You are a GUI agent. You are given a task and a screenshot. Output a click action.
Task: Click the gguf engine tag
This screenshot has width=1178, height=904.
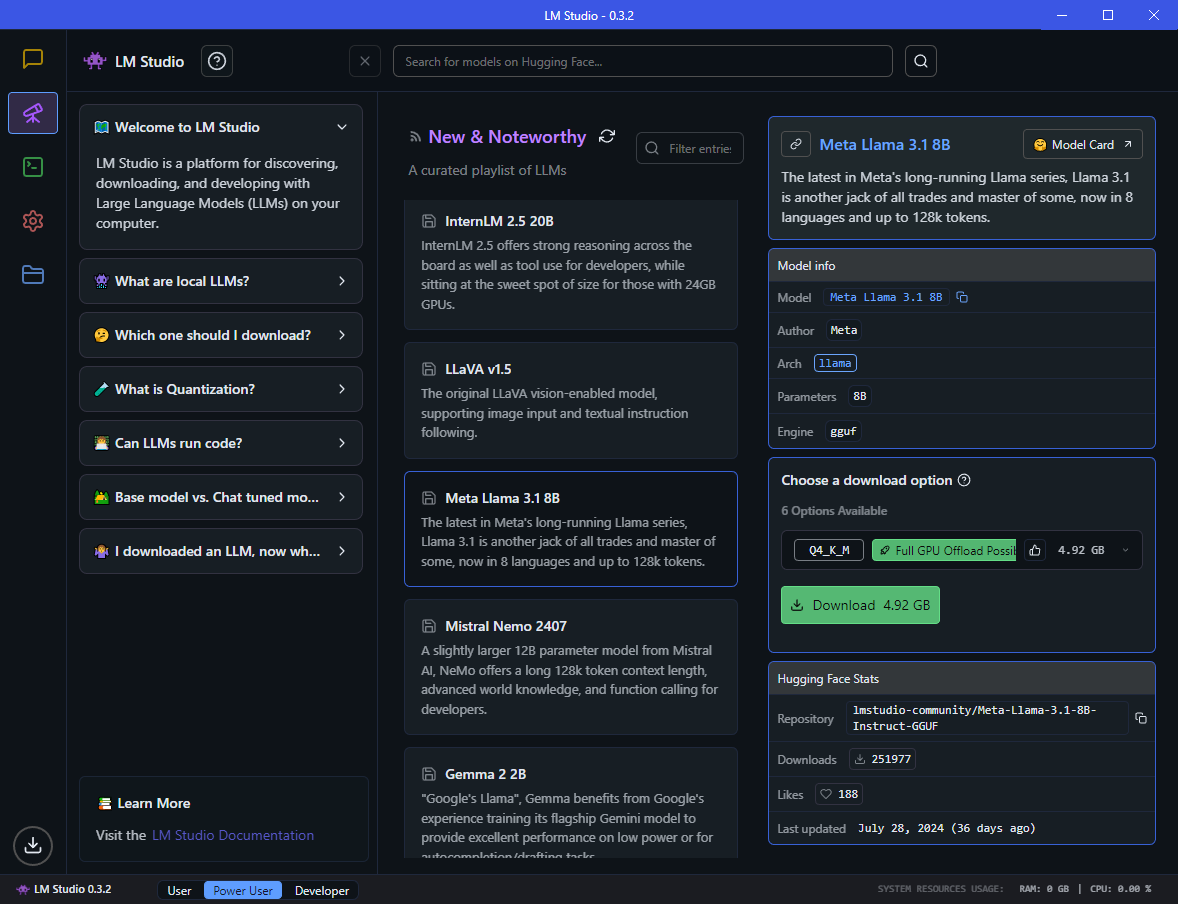coord(843,431)
